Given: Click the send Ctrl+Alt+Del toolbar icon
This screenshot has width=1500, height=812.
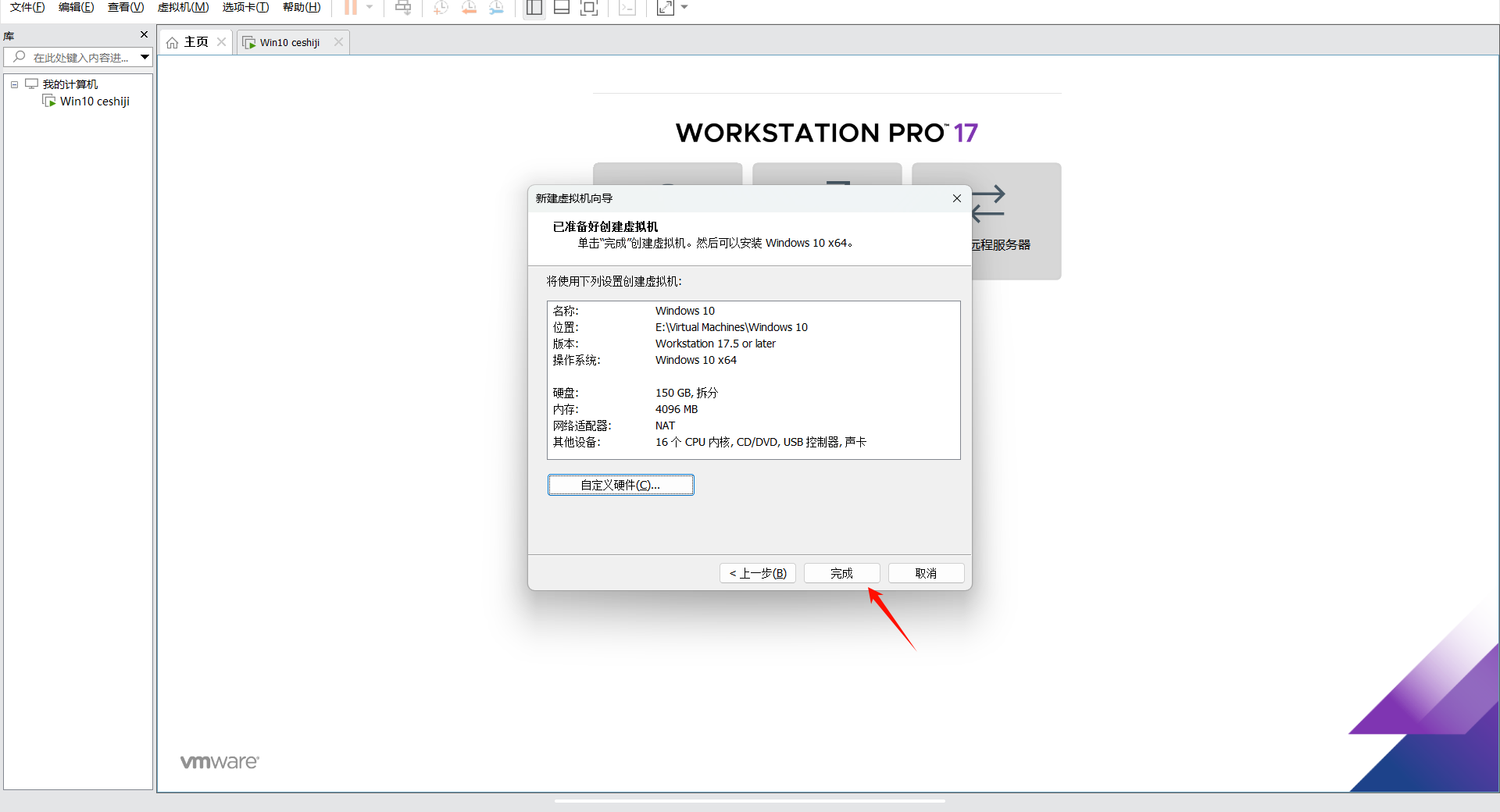Looking at the screenshot, I should 403,8.
